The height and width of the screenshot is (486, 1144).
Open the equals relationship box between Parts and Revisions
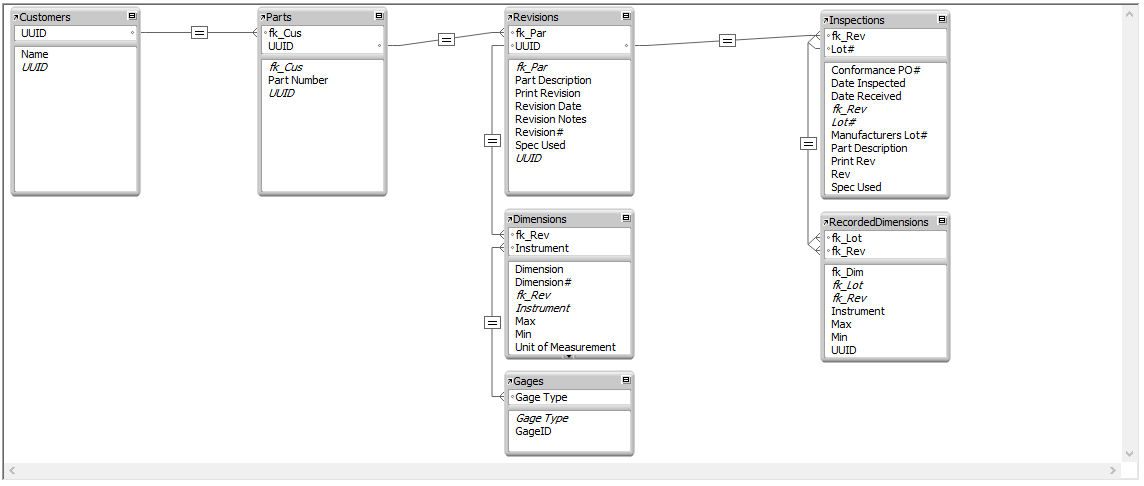pos(447,39)
